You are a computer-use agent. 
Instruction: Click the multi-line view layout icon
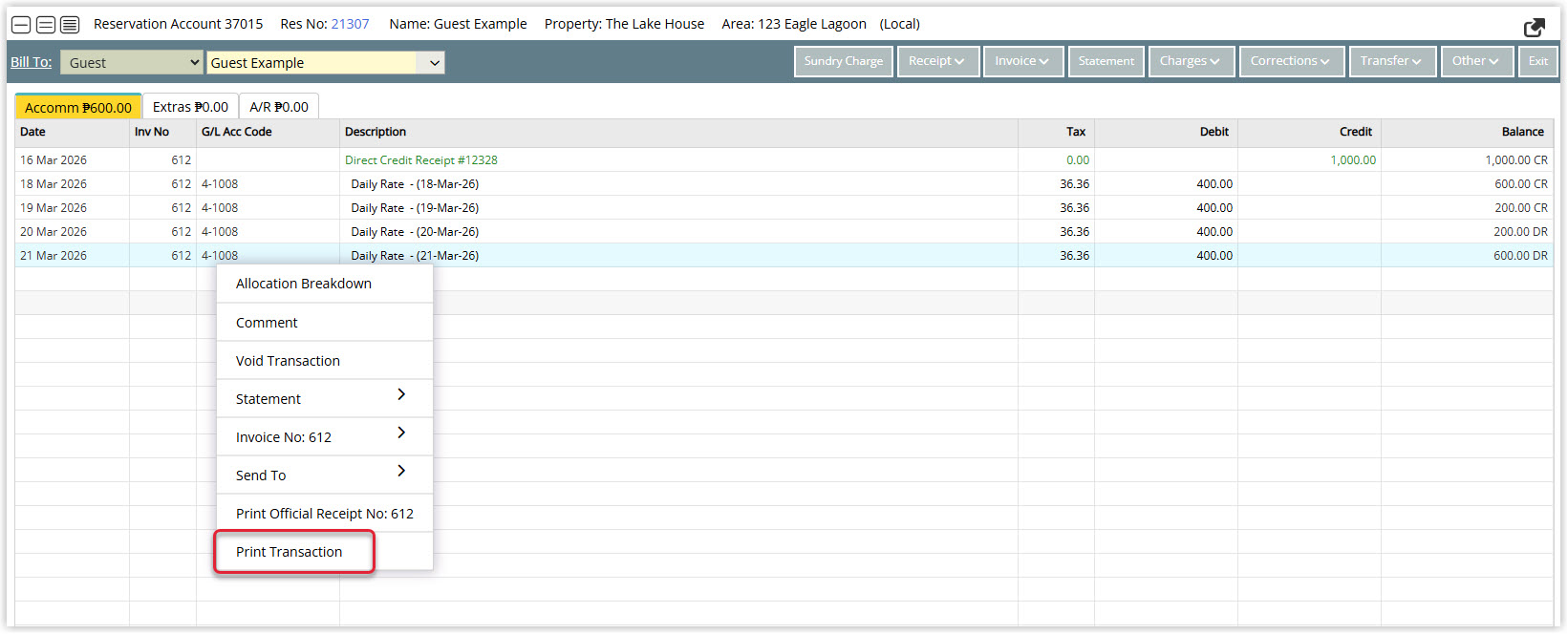(70, 25)
